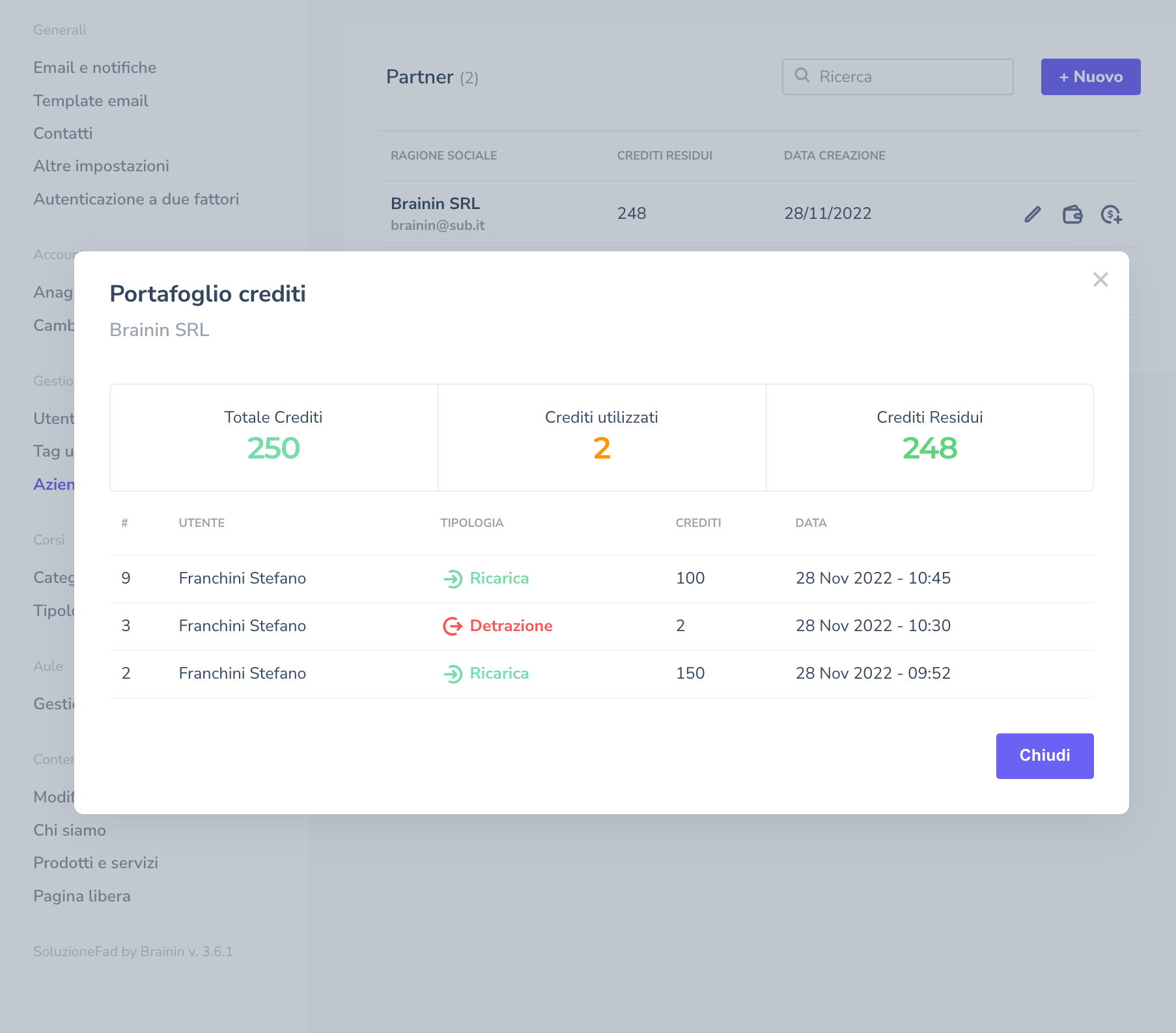The width and height of the screenshot is (1176, 1033).
Task: Open Contatti from the sidebar
Action: [63, 134]
